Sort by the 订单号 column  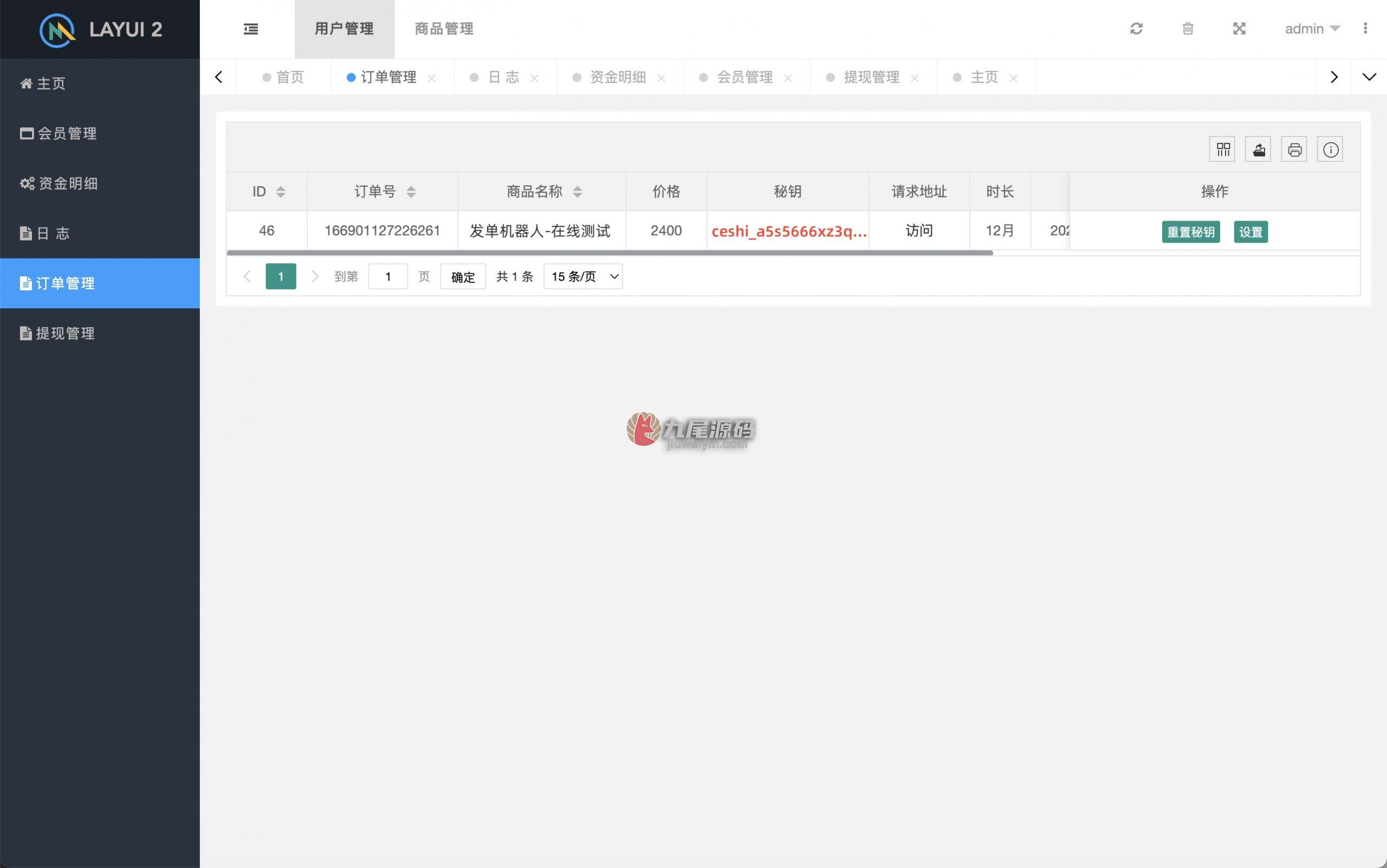click(x=411, y=192)
